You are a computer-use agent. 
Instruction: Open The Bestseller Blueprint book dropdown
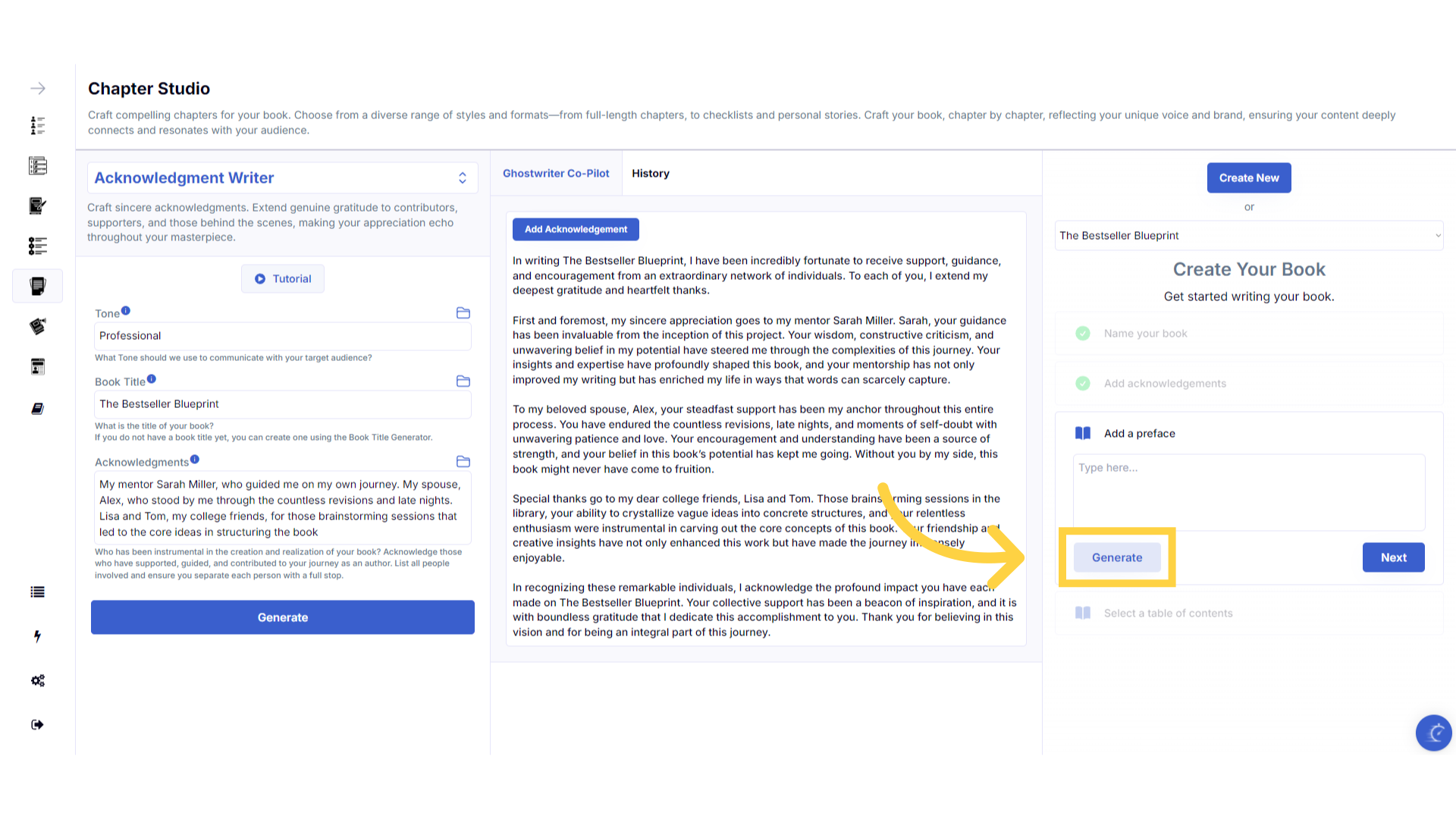(x=1249, y=236)
